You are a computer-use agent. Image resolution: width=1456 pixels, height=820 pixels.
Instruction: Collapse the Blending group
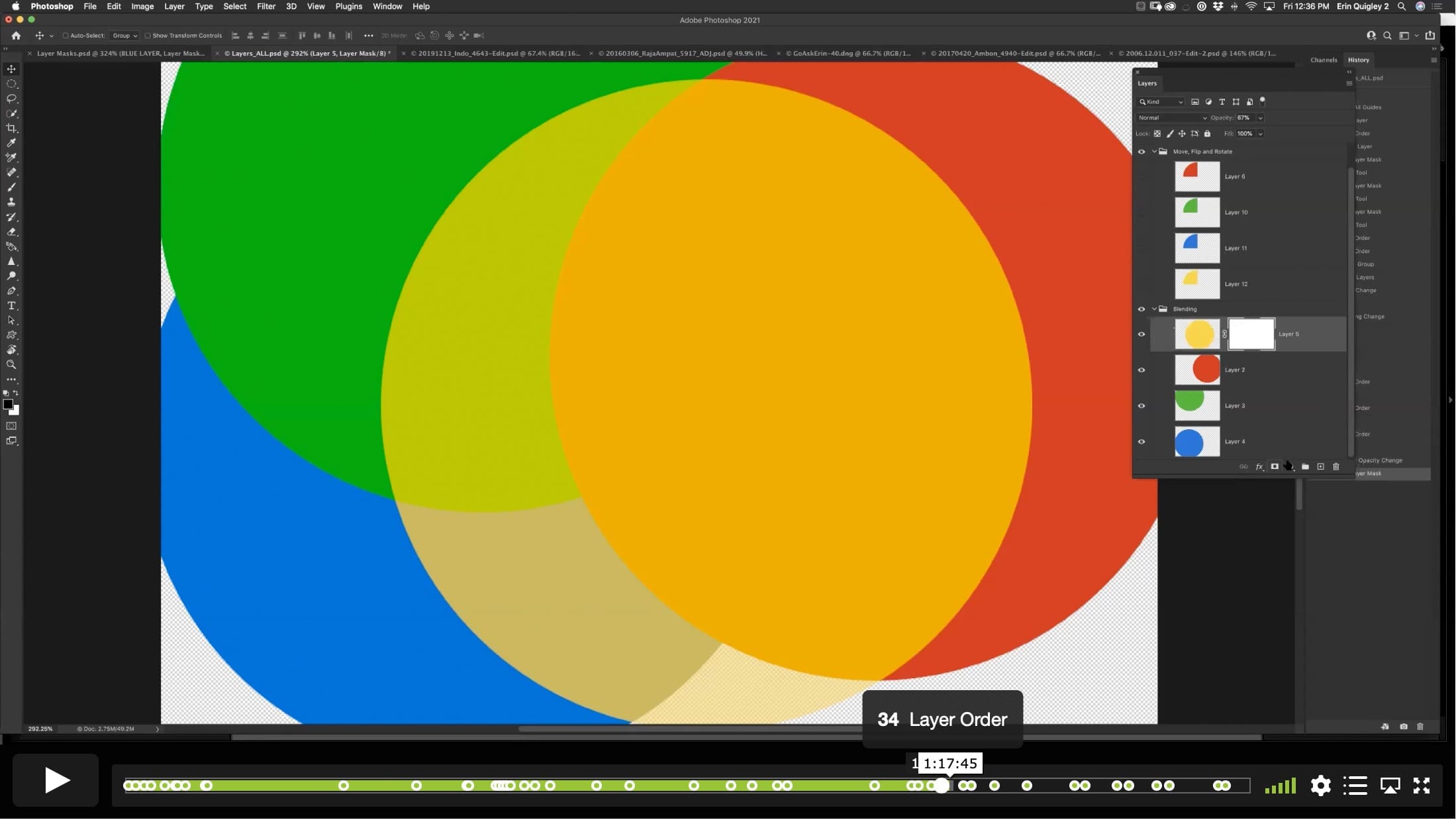[1154, 309]
